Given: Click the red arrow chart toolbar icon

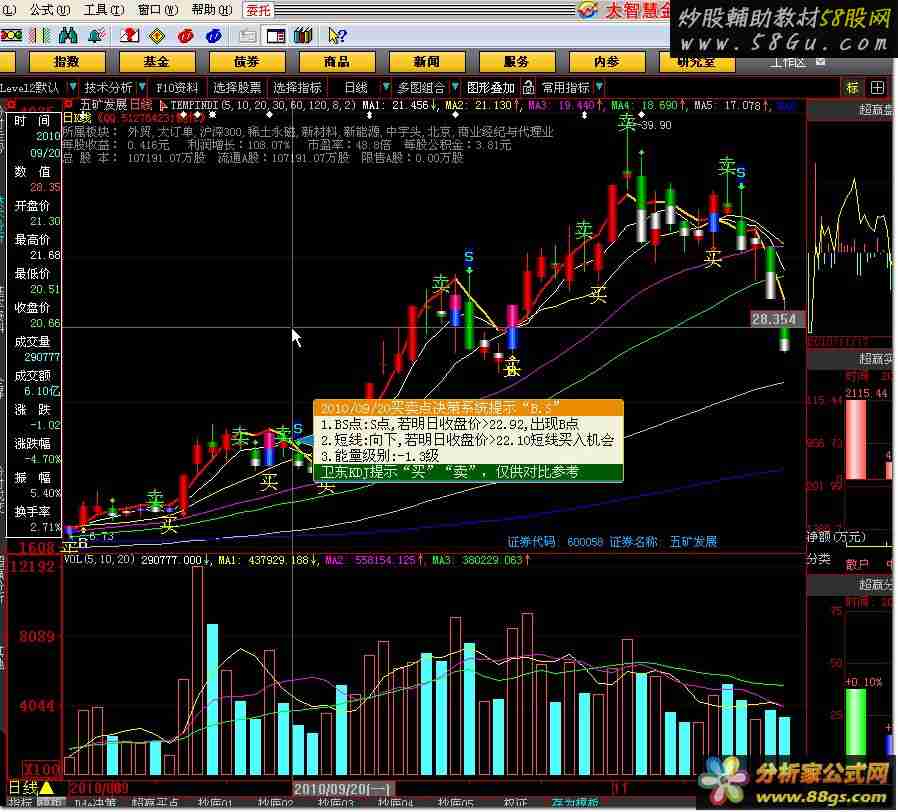Looking at the screenshot, I should pyautogui.click(x=129, y=36).
